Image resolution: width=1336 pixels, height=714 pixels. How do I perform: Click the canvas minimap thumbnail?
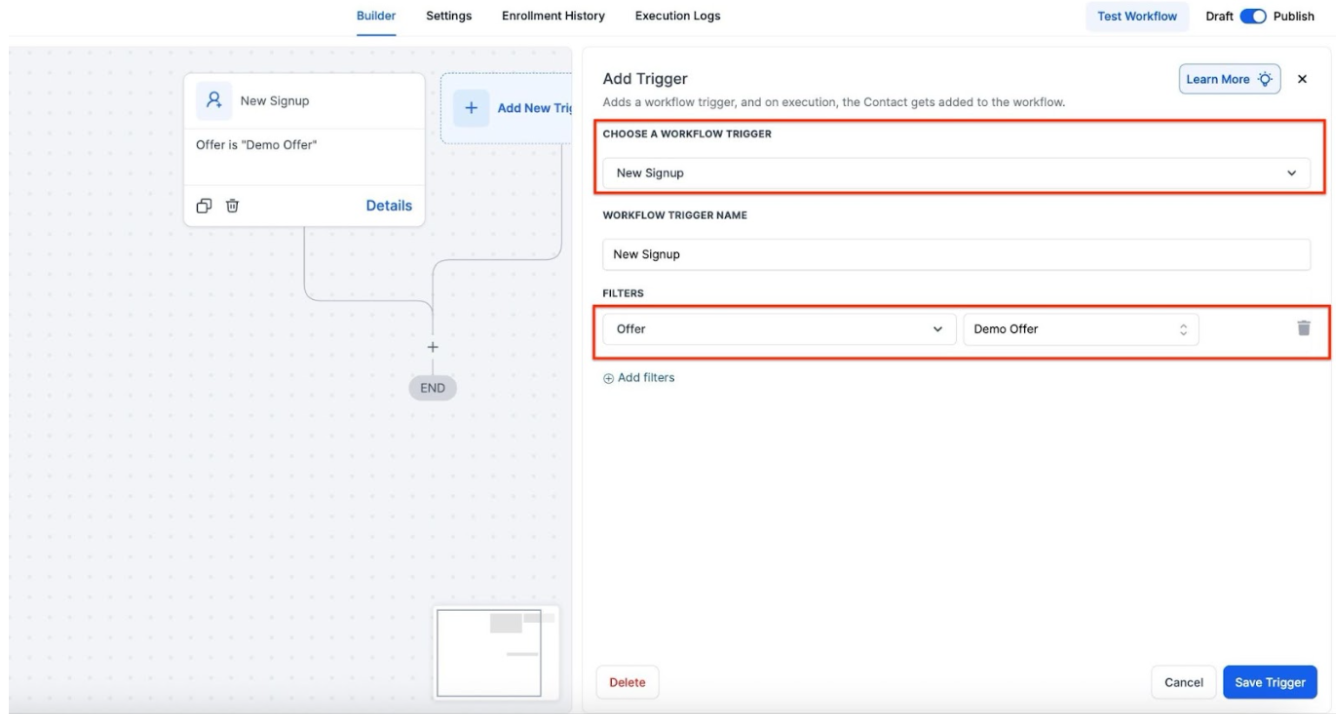click(x=498, y=652)
